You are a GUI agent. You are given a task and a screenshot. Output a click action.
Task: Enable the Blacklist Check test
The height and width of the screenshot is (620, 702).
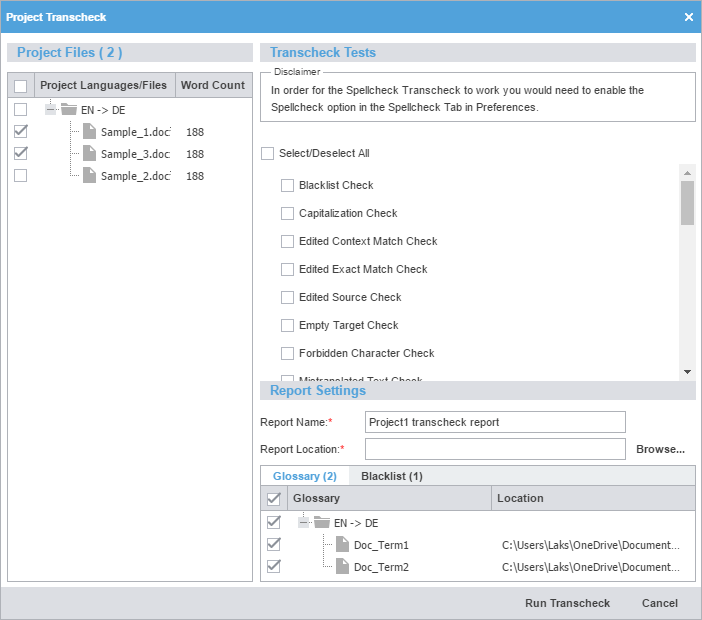(287, 185)
